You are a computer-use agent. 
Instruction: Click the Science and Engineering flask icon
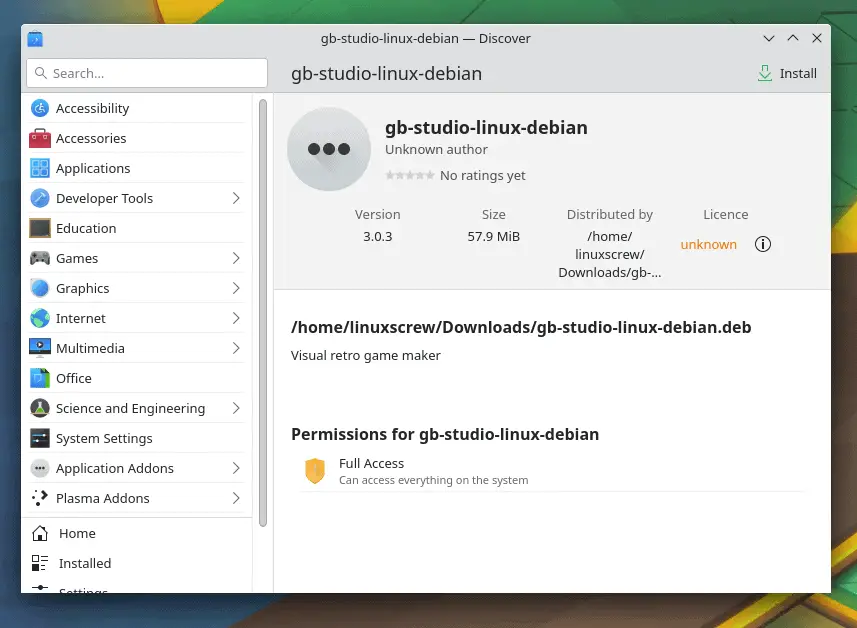(x=40, y=408)
